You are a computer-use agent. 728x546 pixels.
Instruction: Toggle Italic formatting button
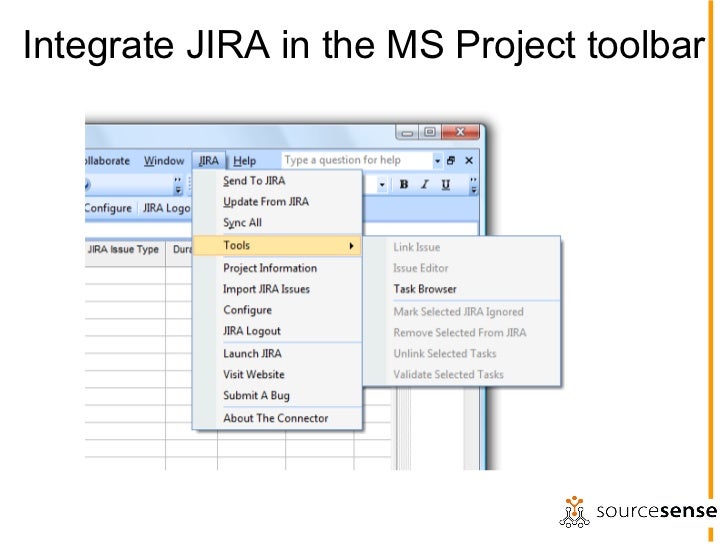(424, 184)
